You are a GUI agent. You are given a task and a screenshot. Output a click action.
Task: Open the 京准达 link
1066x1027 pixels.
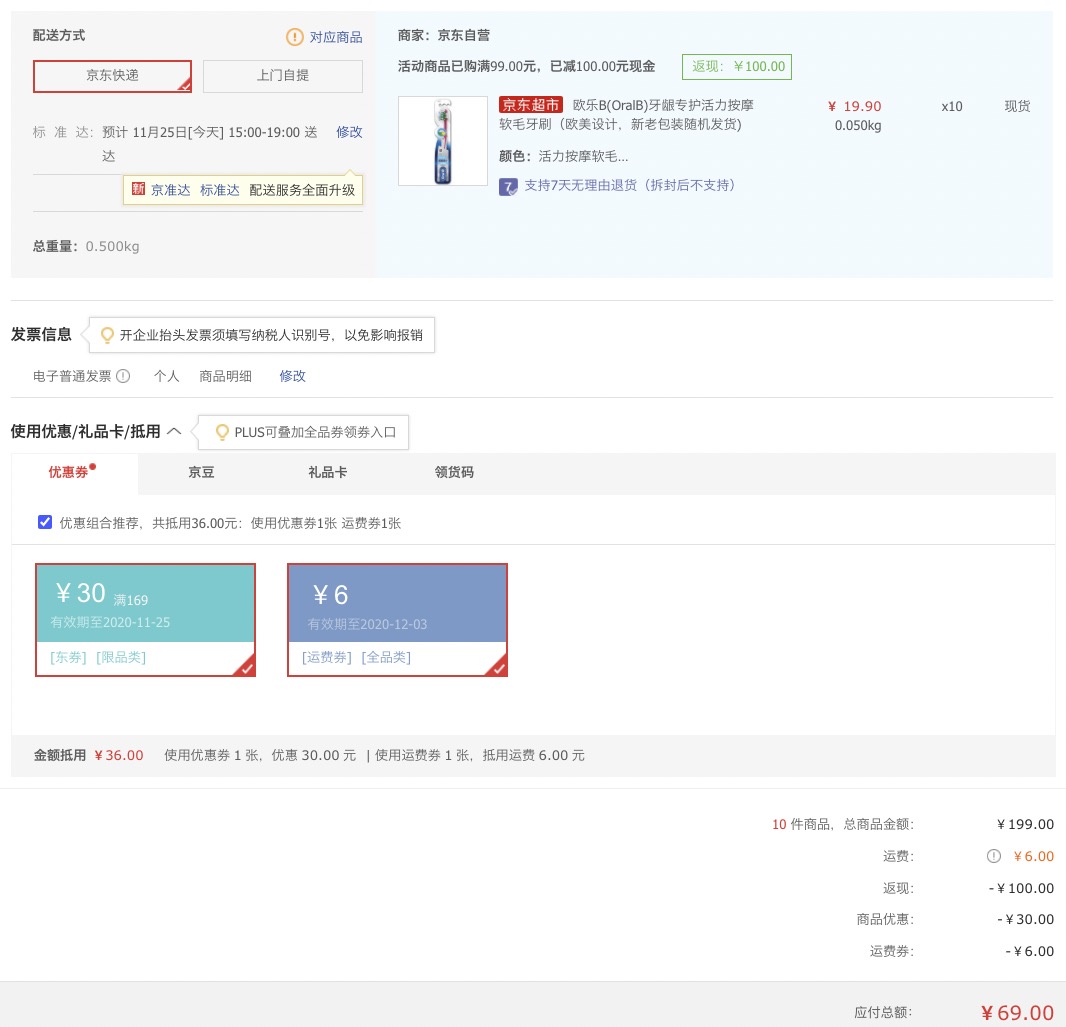point(171,190)
